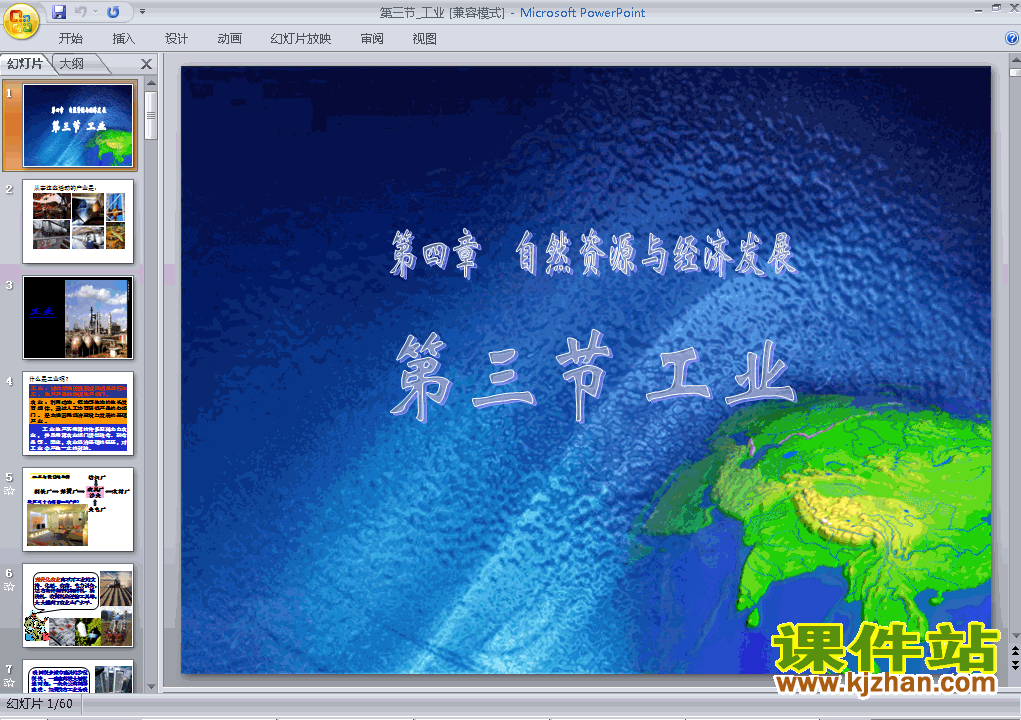
Task: Select slide 4 thumbnail 什么是工业
Action: [x=78, y=413]
